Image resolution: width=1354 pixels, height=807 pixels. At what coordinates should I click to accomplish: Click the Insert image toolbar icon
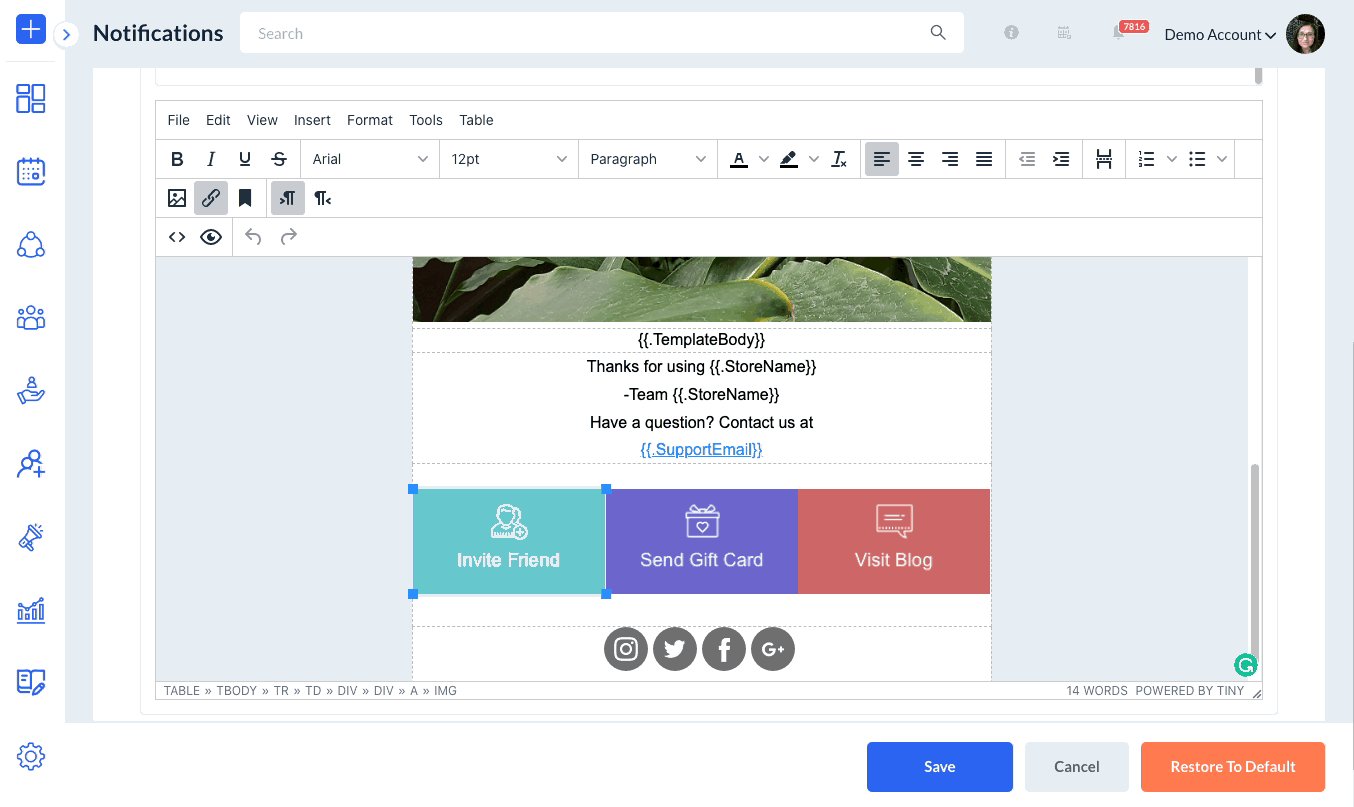tap(177, 198)
